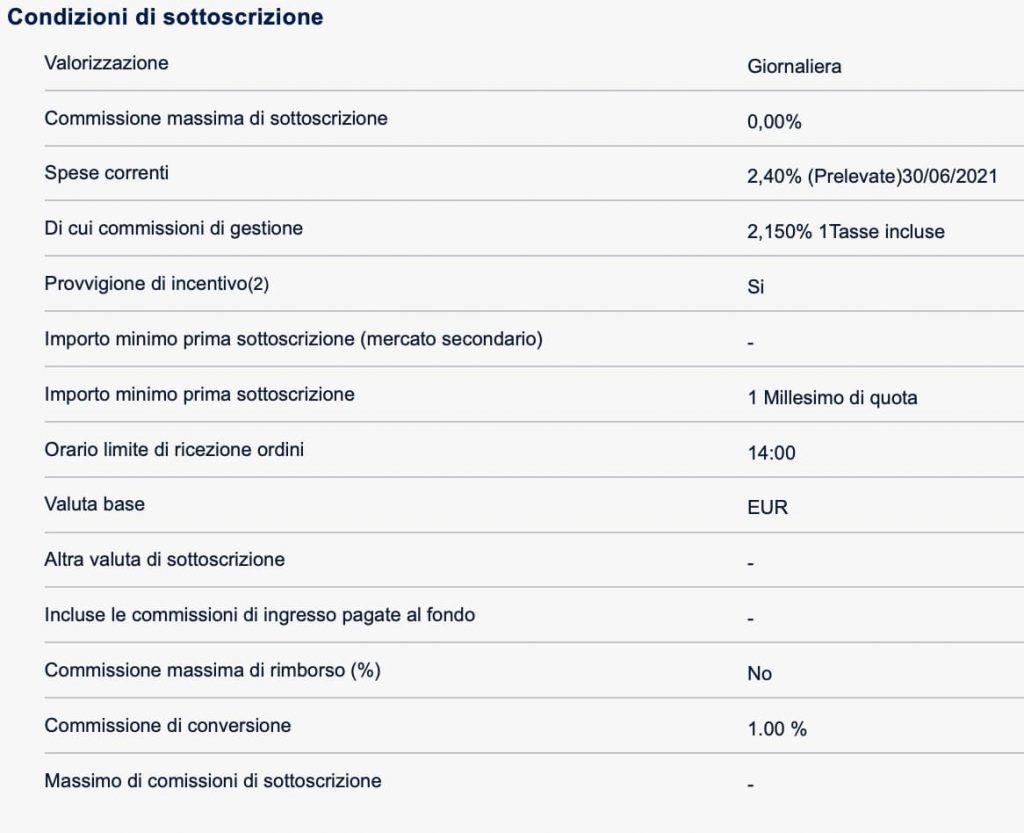Select the 1 Millesimo di quota value
The width and height of the screenshot is (1024, 833).
[x=832, y=398]
